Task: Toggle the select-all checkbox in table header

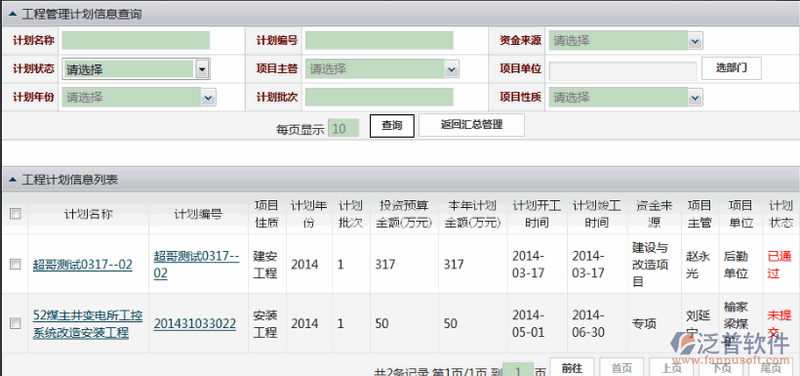Action: [x=15, y=214]
